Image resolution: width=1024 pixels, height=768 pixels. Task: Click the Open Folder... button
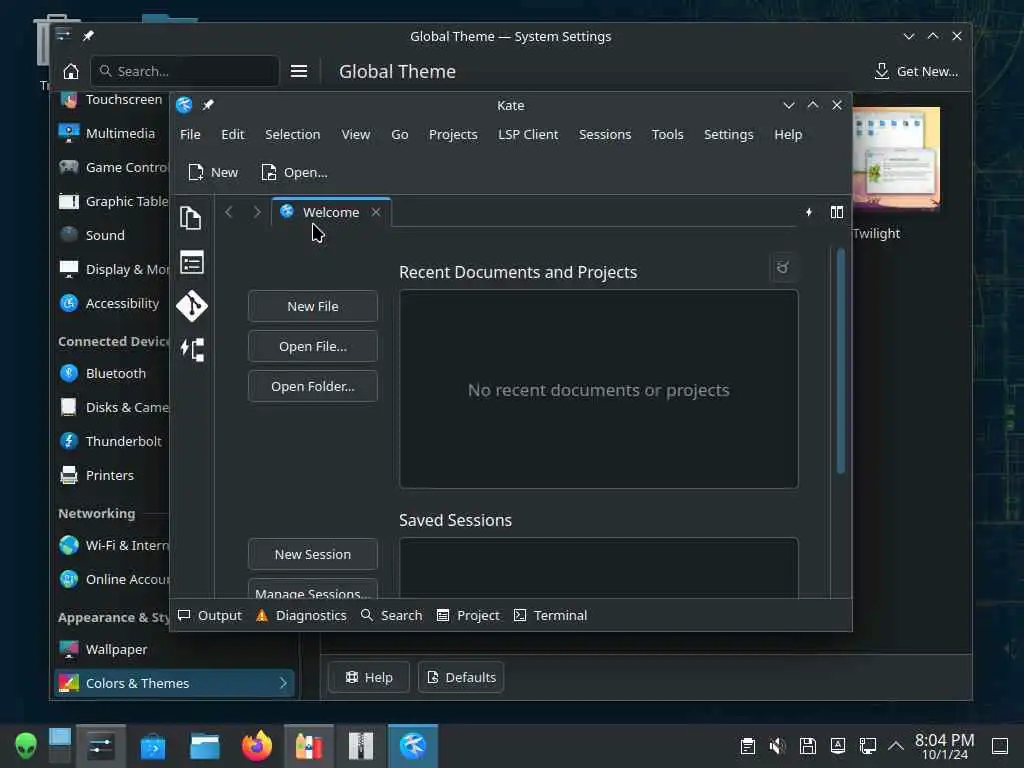(x=313, y=386)
